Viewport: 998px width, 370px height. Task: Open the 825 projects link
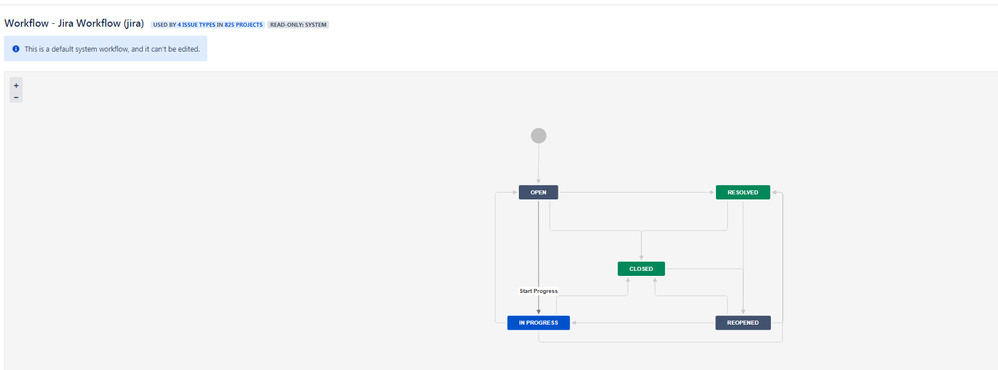(244, 25)
